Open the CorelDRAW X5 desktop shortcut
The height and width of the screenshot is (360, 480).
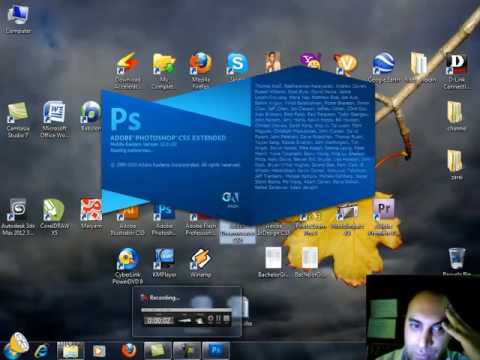click(54, 217)
